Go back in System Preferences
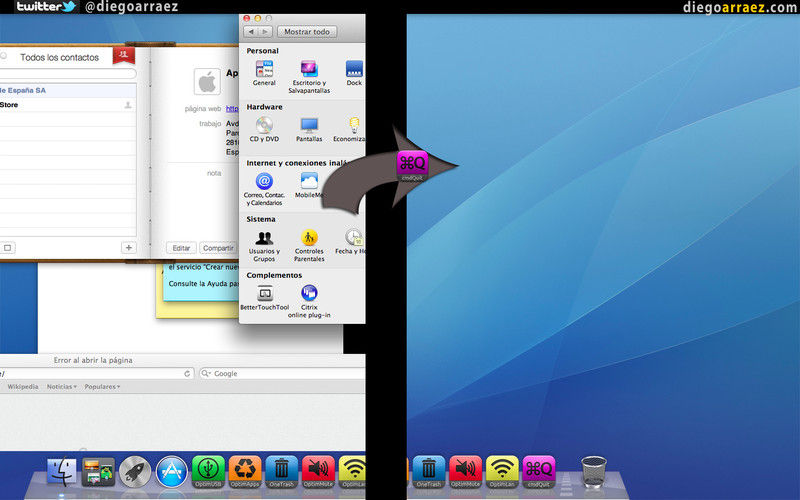Image resolution: width=800 pixels, height=500 pixels. 251,32
